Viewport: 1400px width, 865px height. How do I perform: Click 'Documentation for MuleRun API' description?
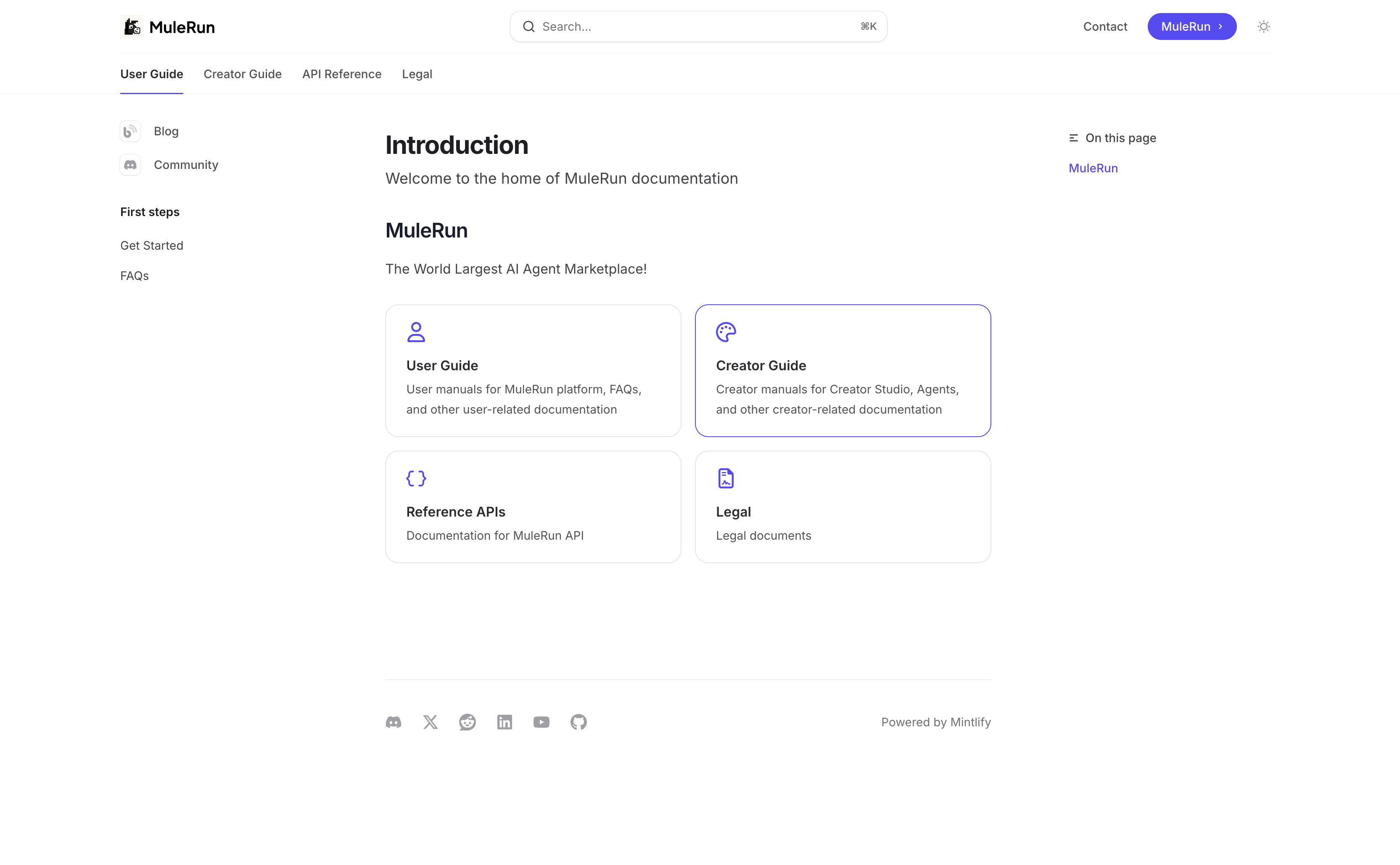(x=495, y=535)
